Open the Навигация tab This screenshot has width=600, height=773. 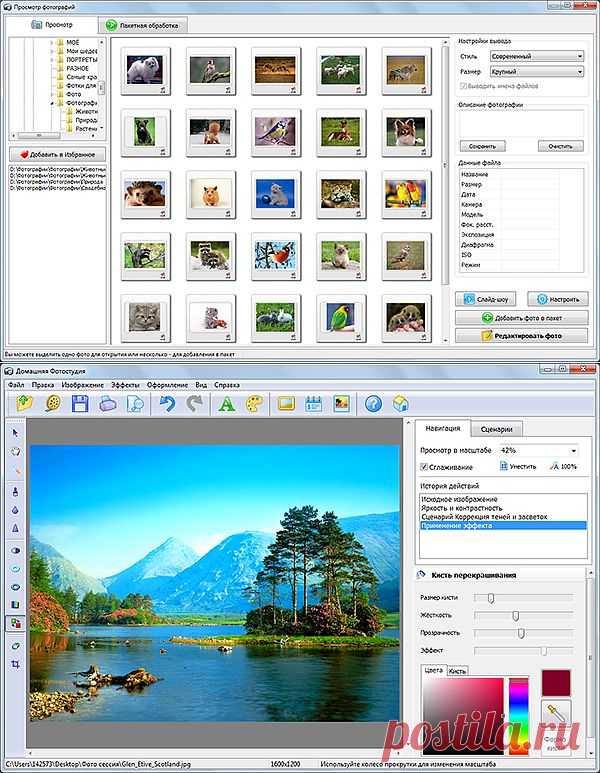click(443, 428)
